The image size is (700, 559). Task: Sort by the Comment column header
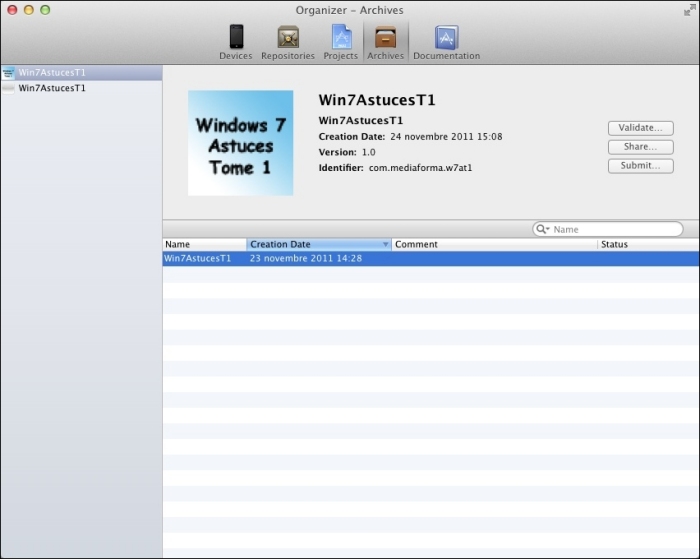pyautogui.click(x=493, y=244)
